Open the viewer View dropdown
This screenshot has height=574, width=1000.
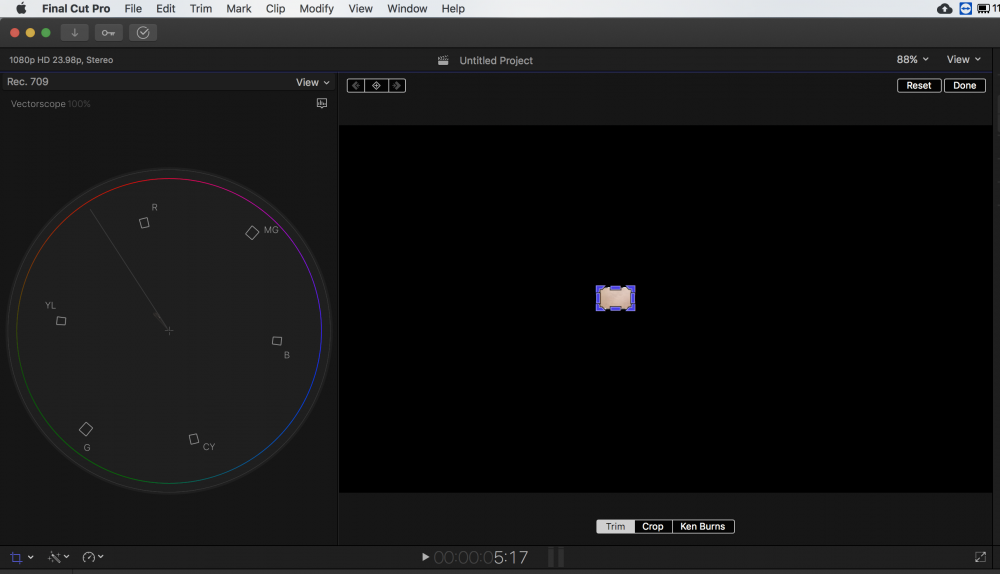point(964,60)
